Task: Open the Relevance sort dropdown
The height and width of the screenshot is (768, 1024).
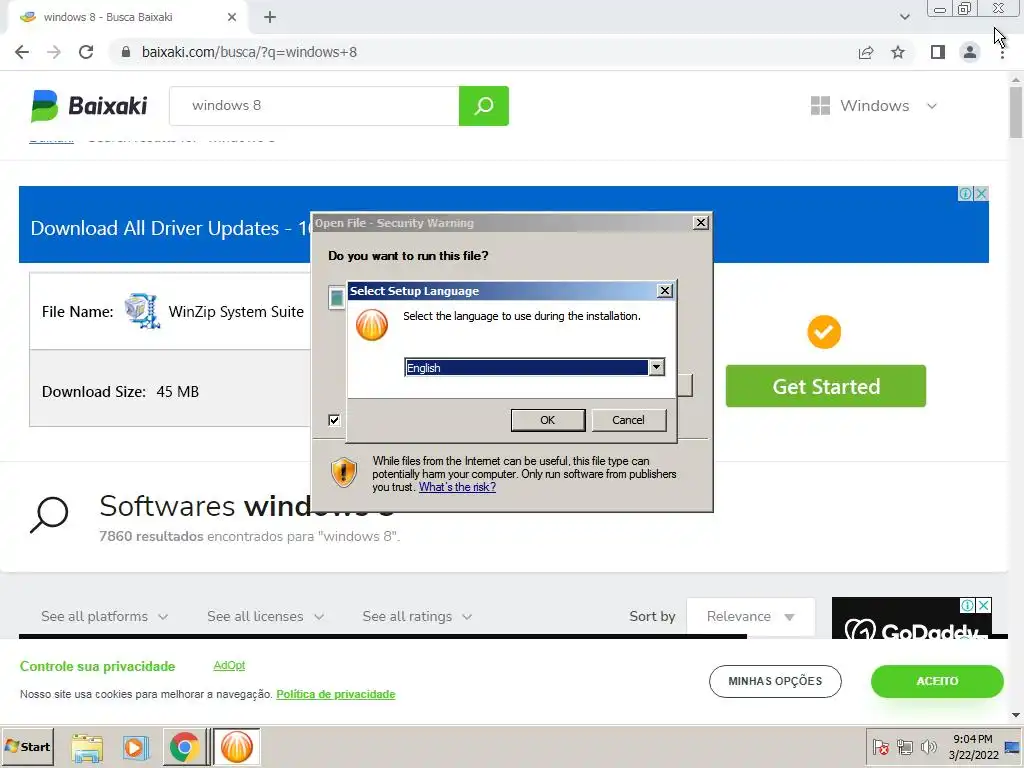Action: pyautogui.click(x=750, y=616)
